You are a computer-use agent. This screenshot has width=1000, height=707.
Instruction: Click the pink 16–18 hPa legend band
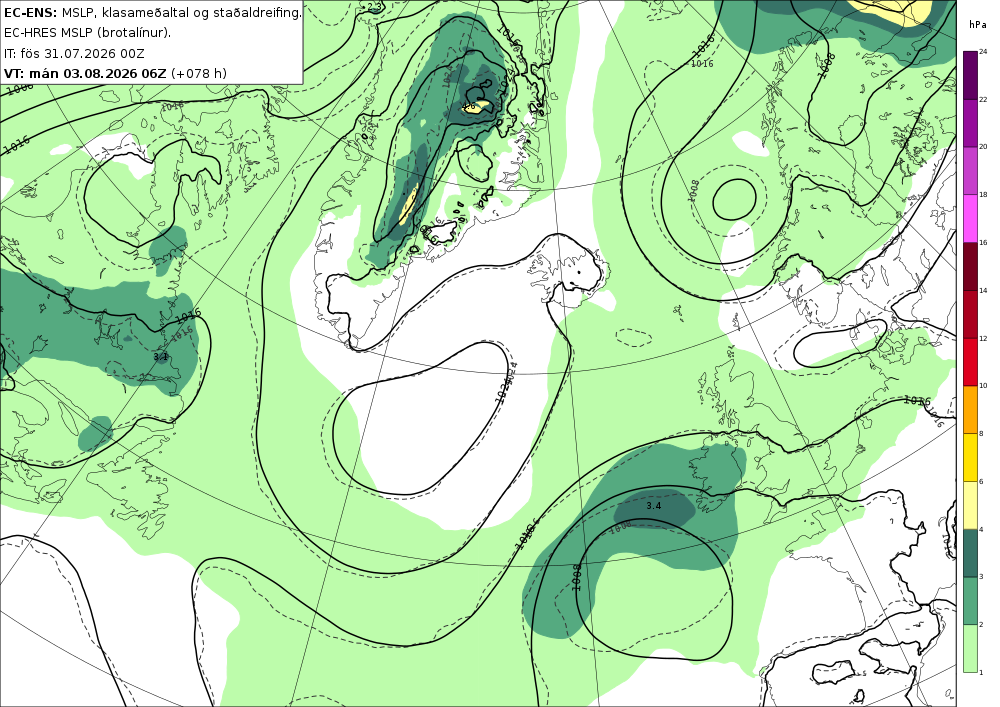tap(970, 218)
